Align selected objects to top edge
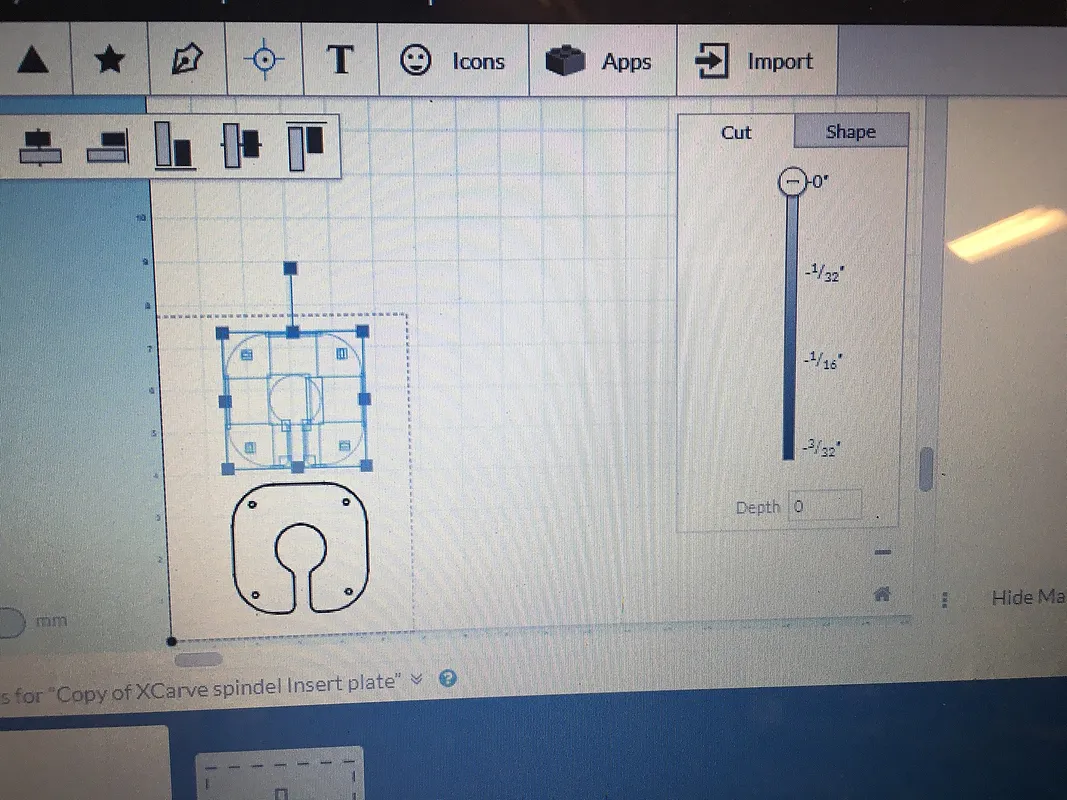Screen dimensions: 1067x800 (x=307, y=146)
